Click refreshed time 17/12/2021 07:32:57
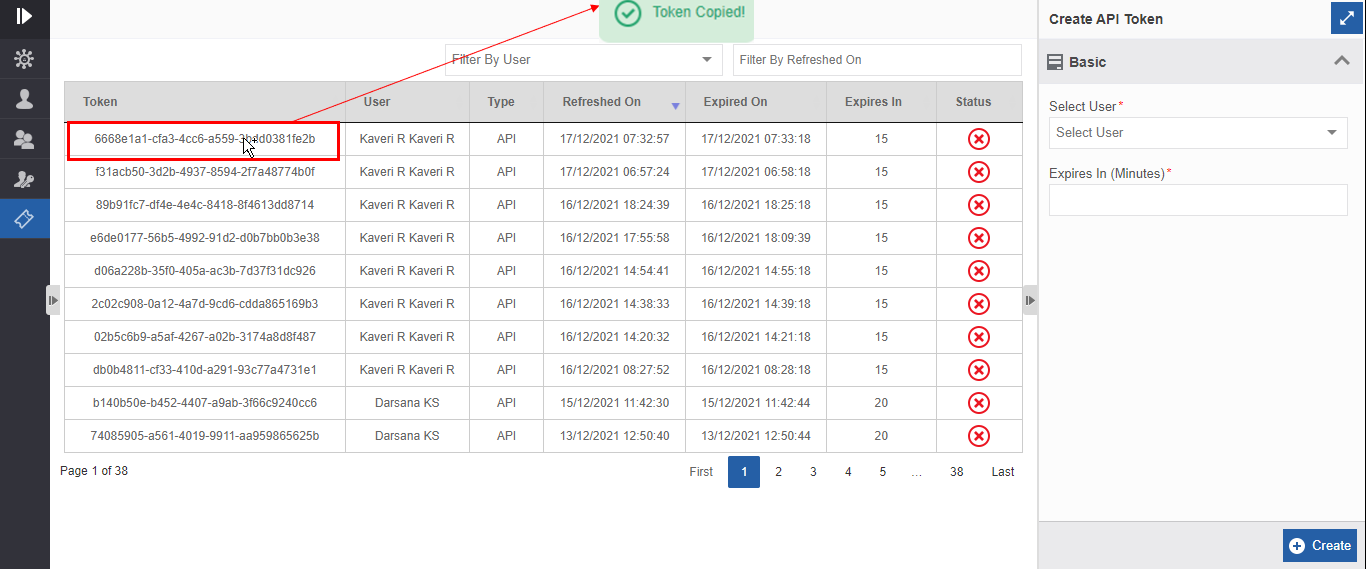This screenshot has width=1366, height=569. pyautogui.click(x=615, y=139)
